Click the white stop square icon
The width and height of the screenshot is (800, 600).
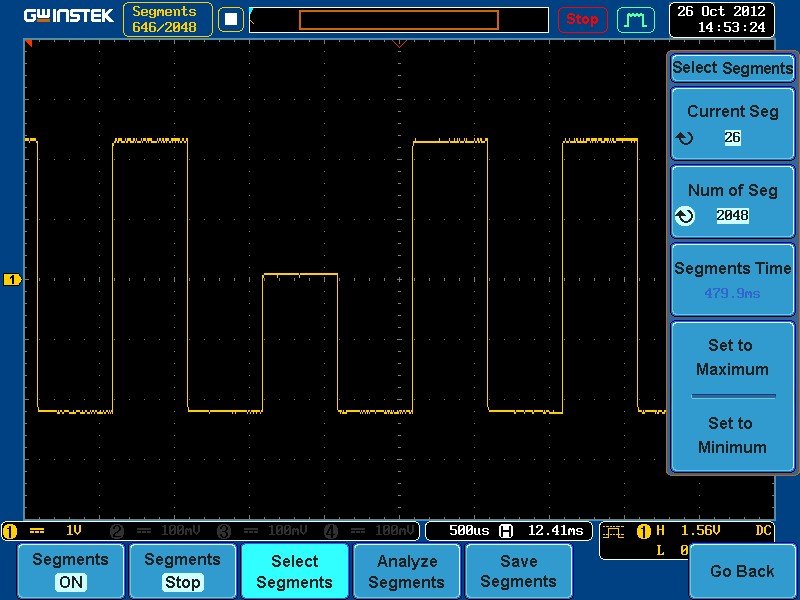click(231, 19)
